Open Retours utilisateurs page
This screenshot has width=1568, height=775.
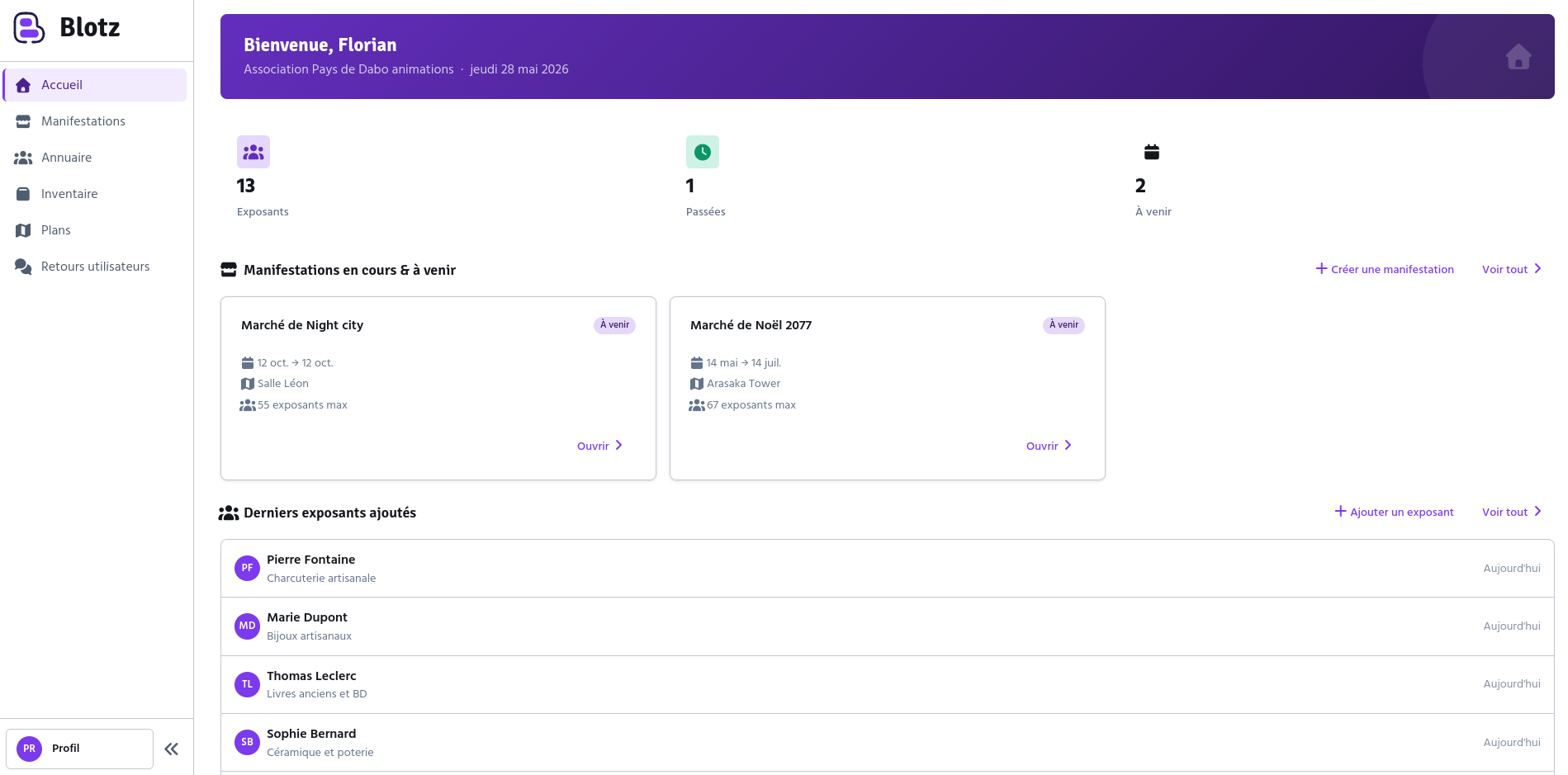click(x=95, y=267)
